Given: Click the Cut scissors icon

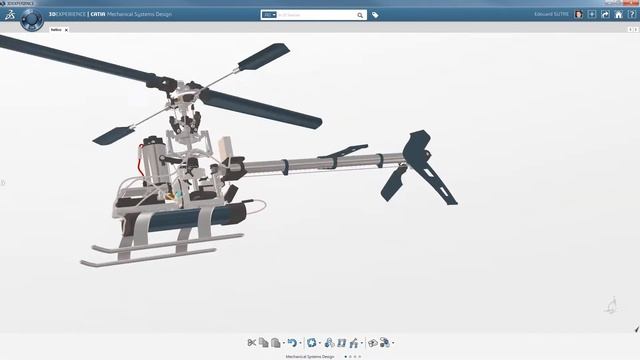Looking at the screenshot, I should [x=252, y=343].
